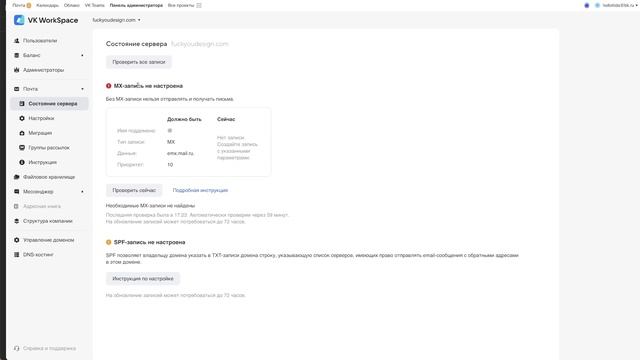The width and height of the screenshot is (640, 360).
Task: Open Файловое хранилище in sidebar
Action: 49,177
